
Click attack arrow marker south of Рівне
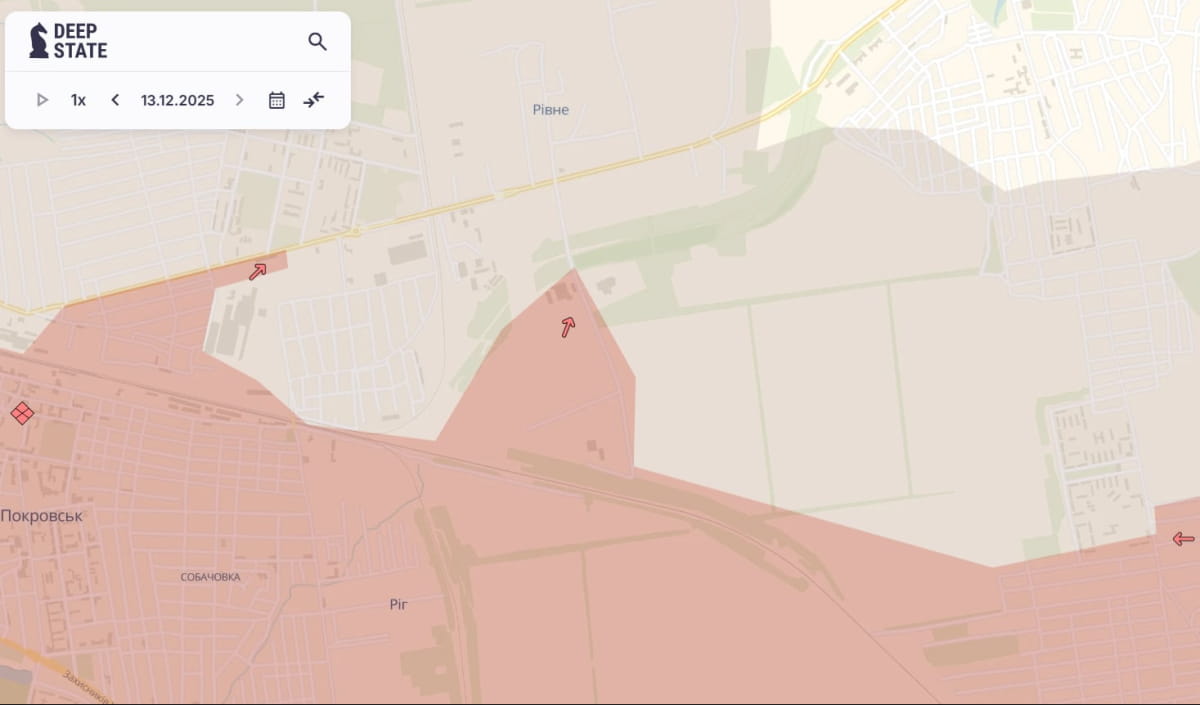[x=568, y=326]
